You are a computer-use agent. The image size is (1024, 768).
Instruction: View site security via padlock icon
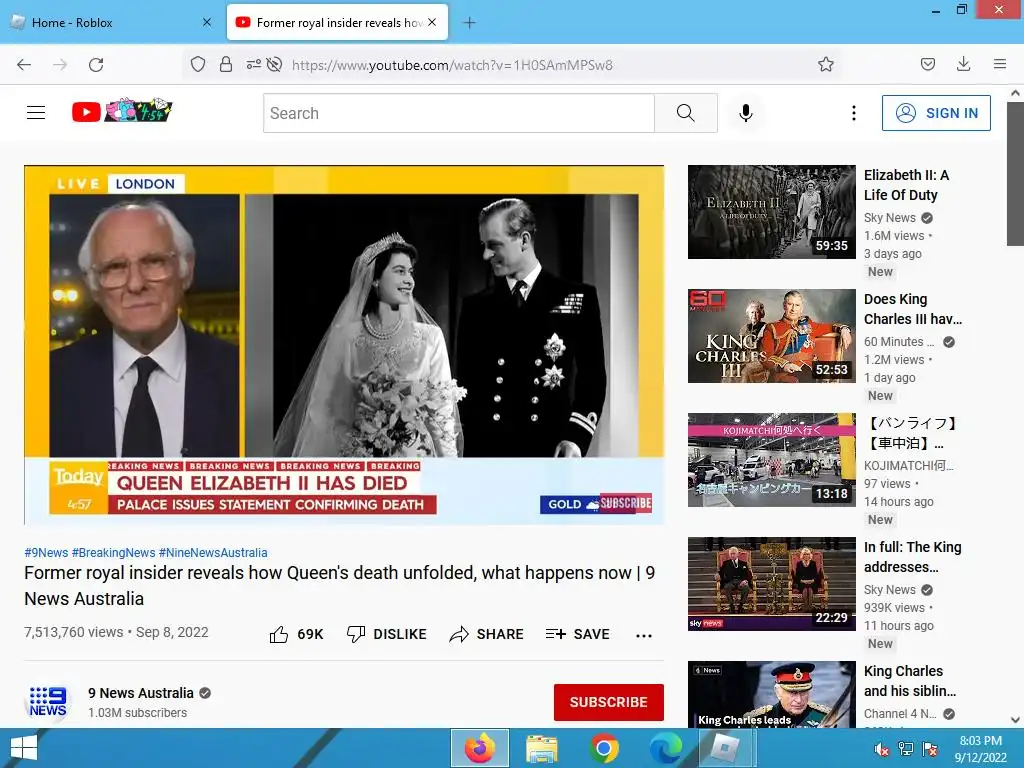[x=226, y=64]
